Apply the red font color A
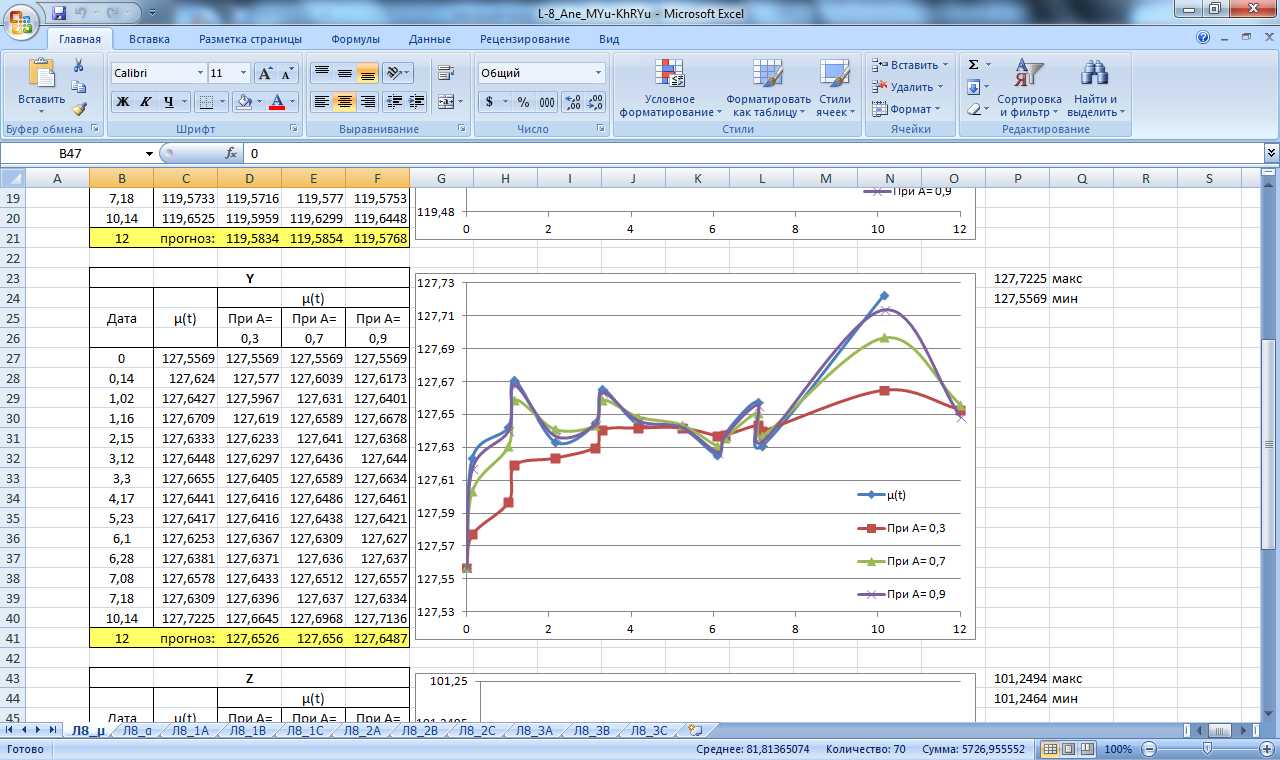The image size is (1280, 760). 278,101
